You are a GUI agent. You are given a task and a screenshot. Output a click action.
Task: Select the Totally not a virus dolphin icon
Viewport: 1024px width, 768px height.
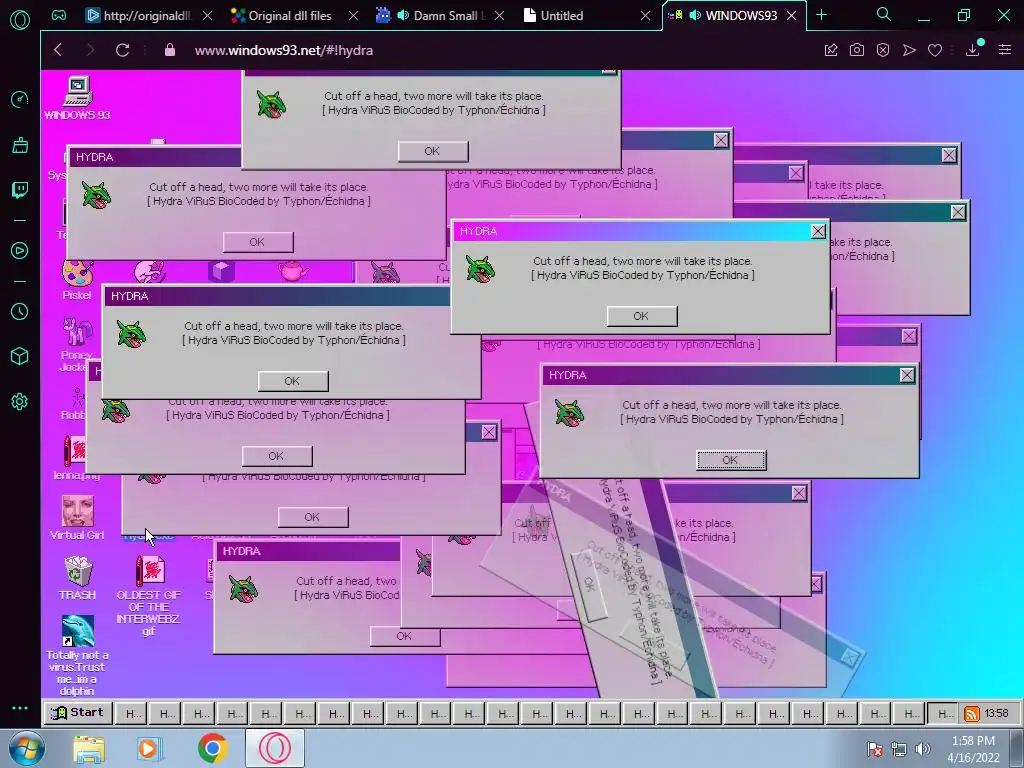tap(77, 655)
